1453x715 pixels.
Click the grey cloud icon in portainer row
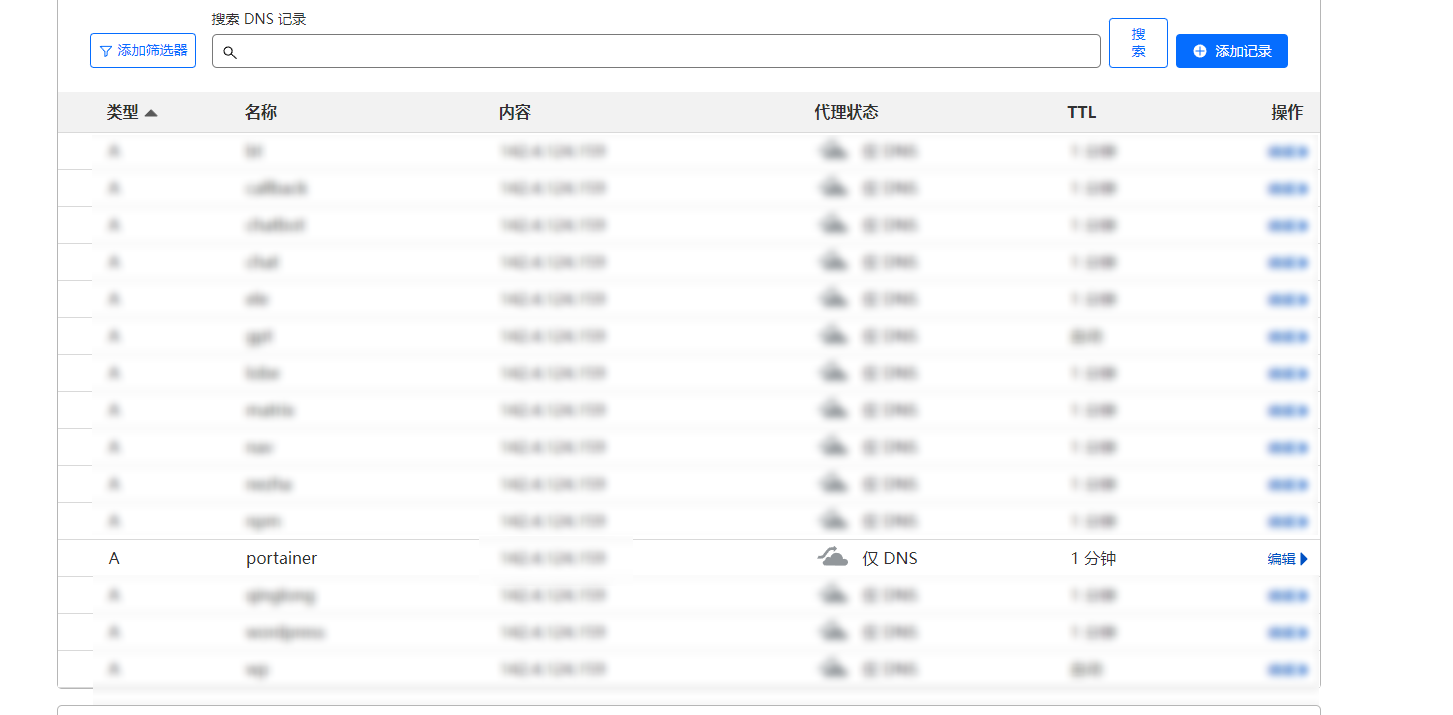coord(833,558)
